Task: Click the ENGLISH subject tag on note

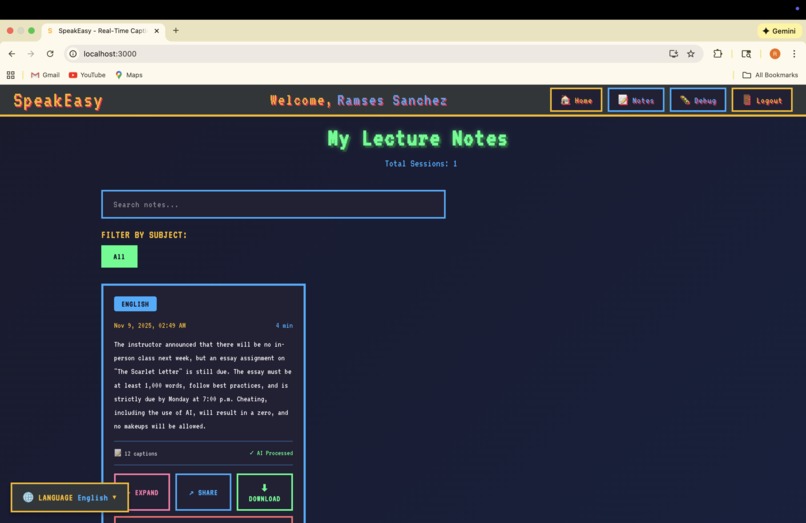Action: coord(135,304)
